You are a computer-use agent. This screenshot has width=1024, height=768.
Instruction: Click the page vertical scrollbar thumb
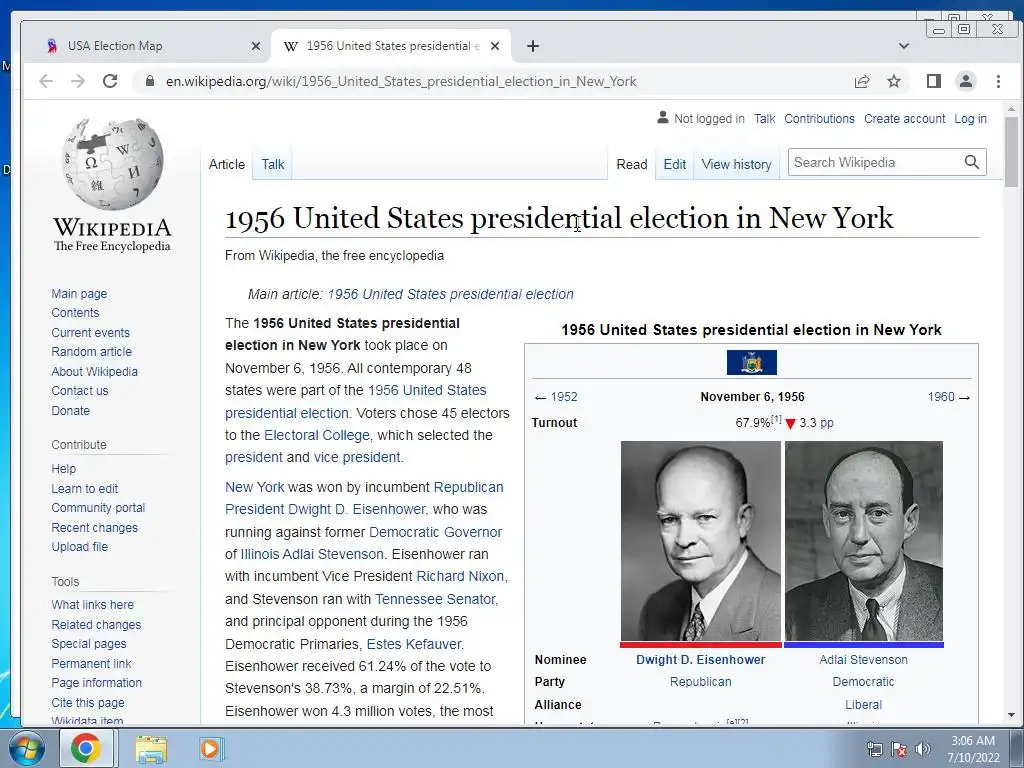click(x=1011, y=152)
